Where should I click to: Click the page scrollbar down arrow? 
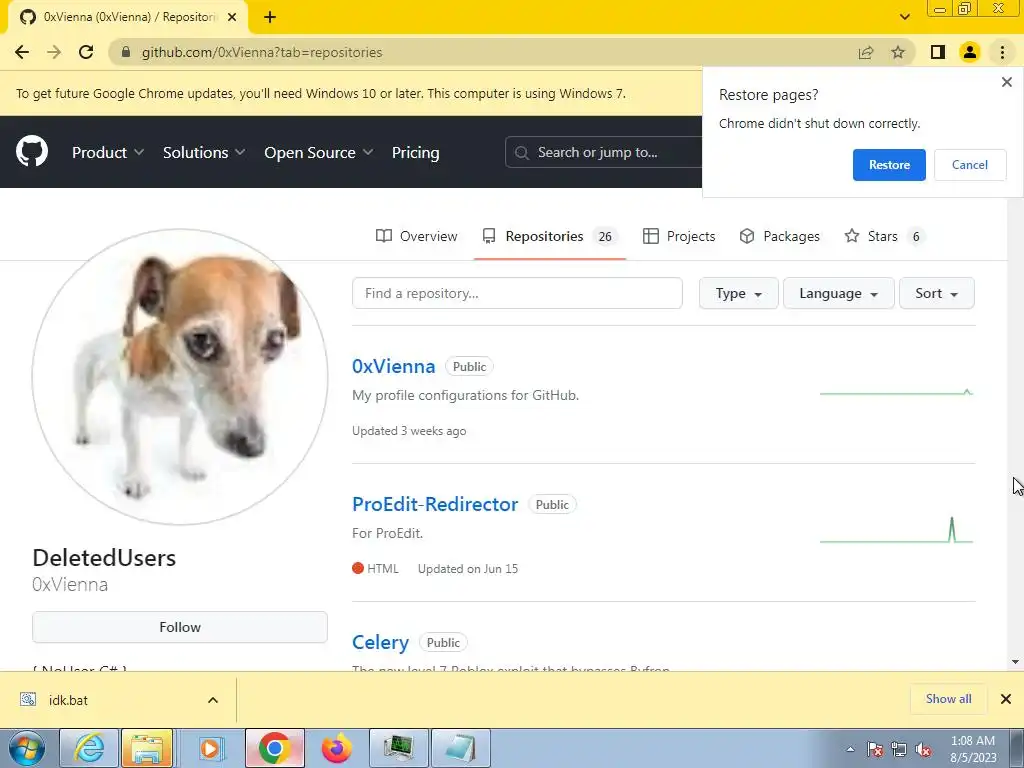(1016, 662)
